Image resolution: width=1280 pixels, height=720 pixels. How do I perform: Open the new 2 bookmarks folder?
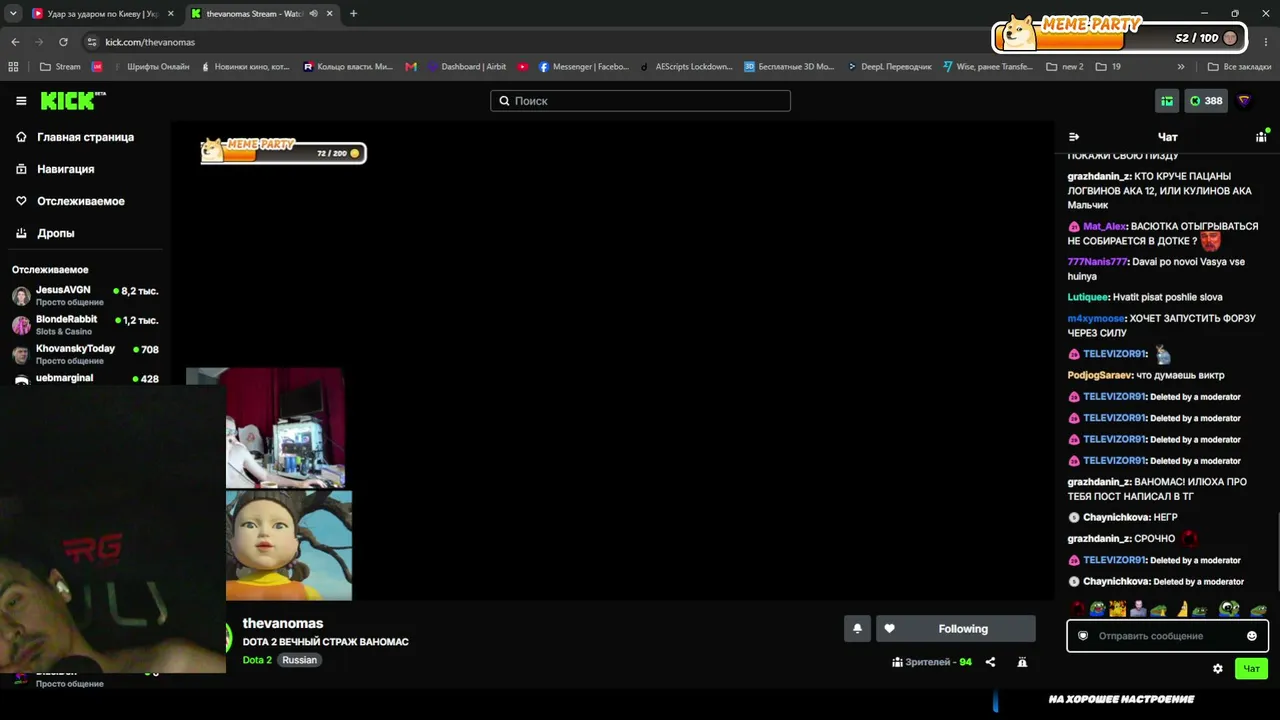click(1065, 67)
